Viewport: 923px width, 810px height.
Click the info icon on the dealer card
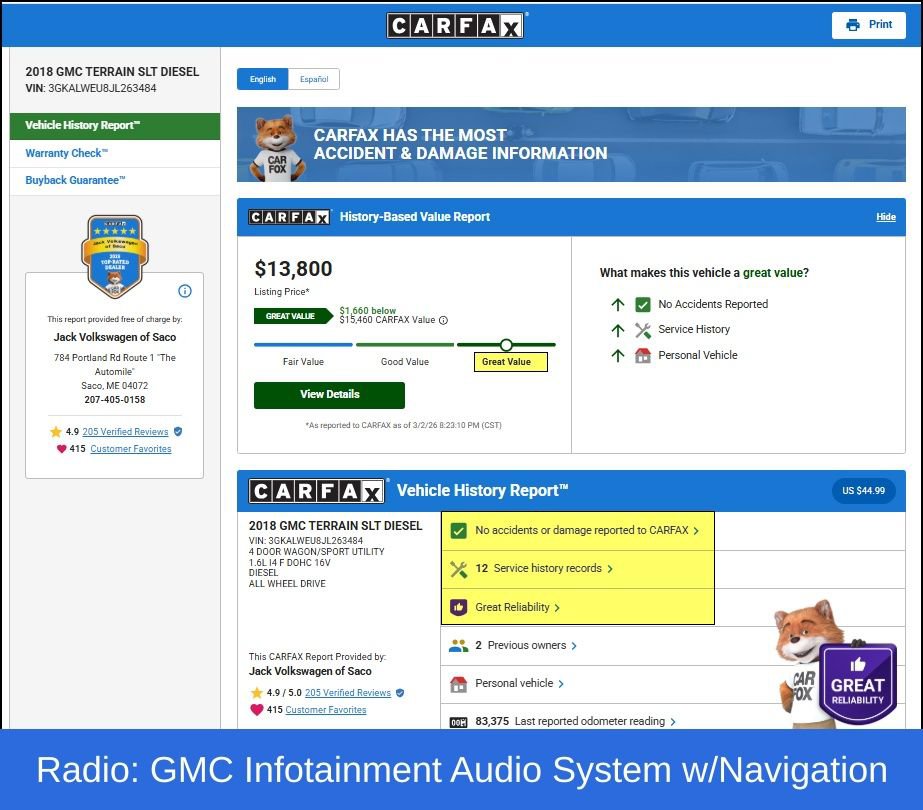[x=184, y=291]
